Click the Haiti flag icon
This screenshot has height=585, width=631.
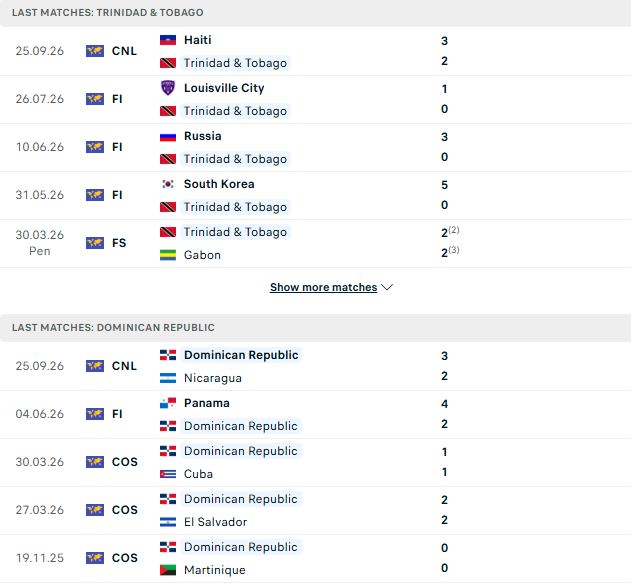click(x=168, y=40)
